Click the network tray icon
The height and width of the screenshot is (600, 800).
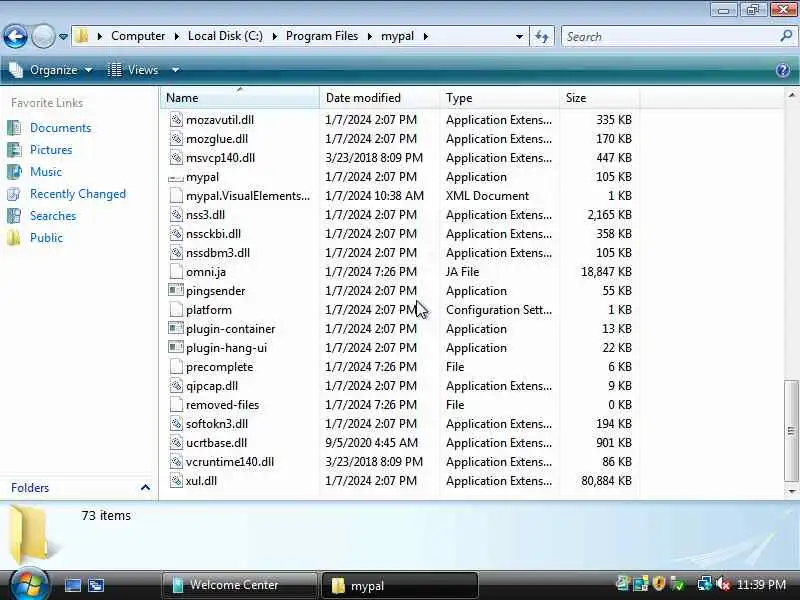(705, 583)
